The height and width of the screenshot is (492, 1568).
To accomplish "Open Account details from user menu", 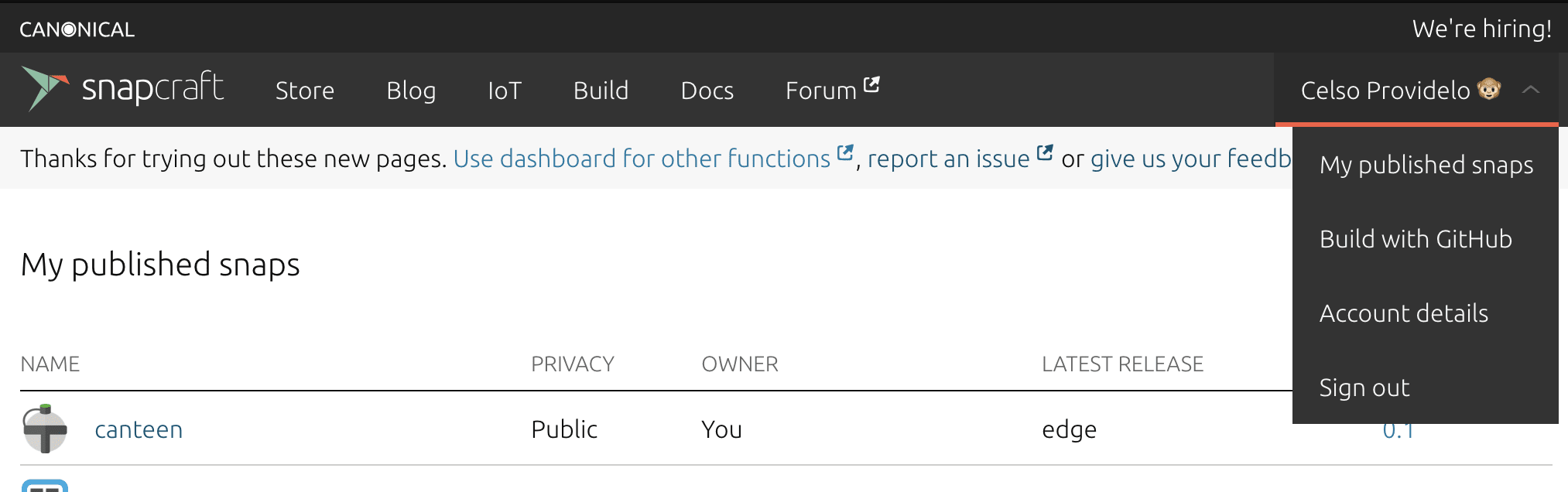I will [1403, 313].
